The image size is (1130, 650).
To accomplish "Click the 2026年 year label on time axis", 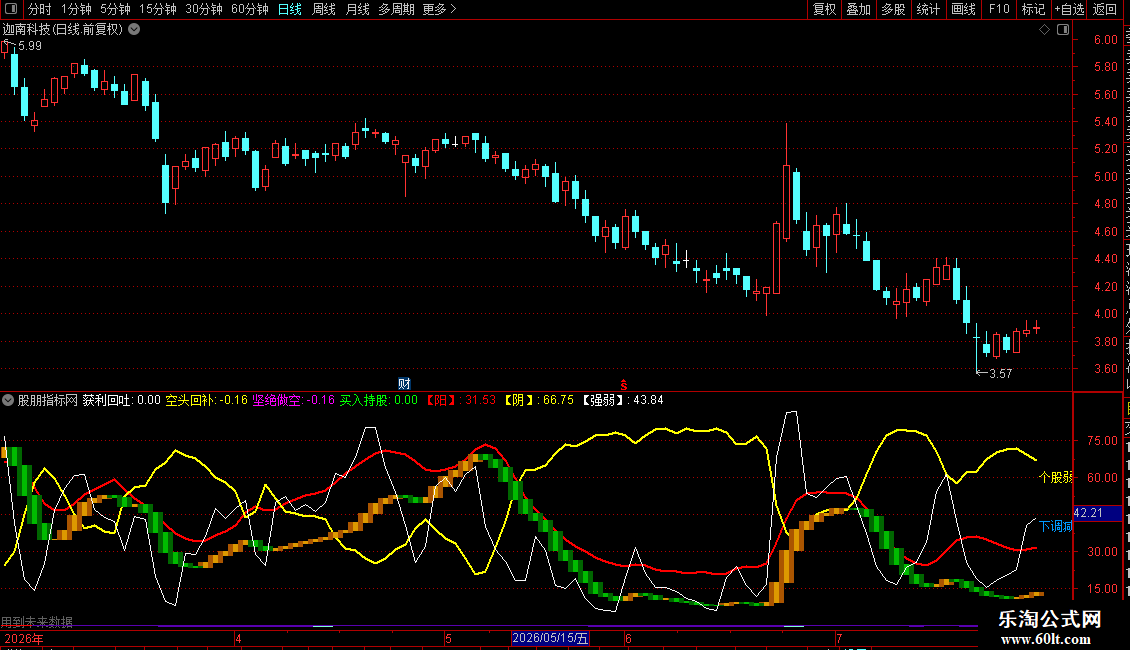I will [x=24, y=639].
